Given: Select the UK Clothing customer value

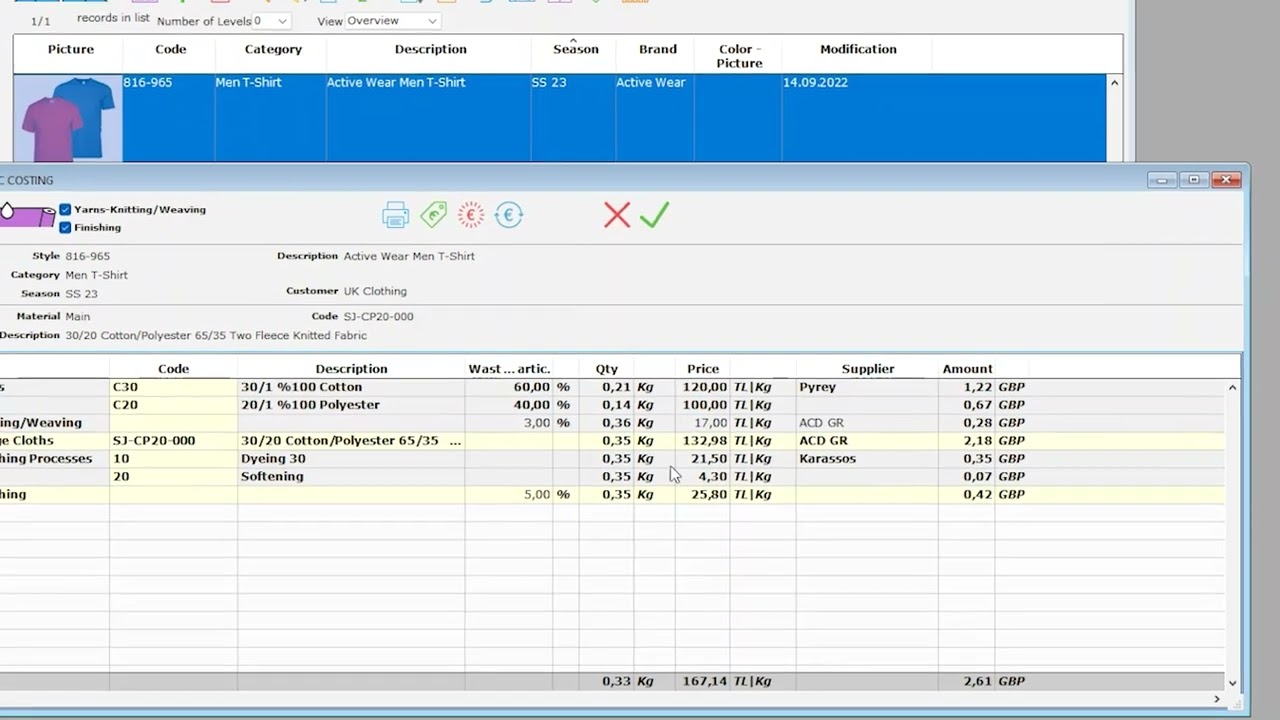Looking at the screenshot, I should click(x=375, y=292).
